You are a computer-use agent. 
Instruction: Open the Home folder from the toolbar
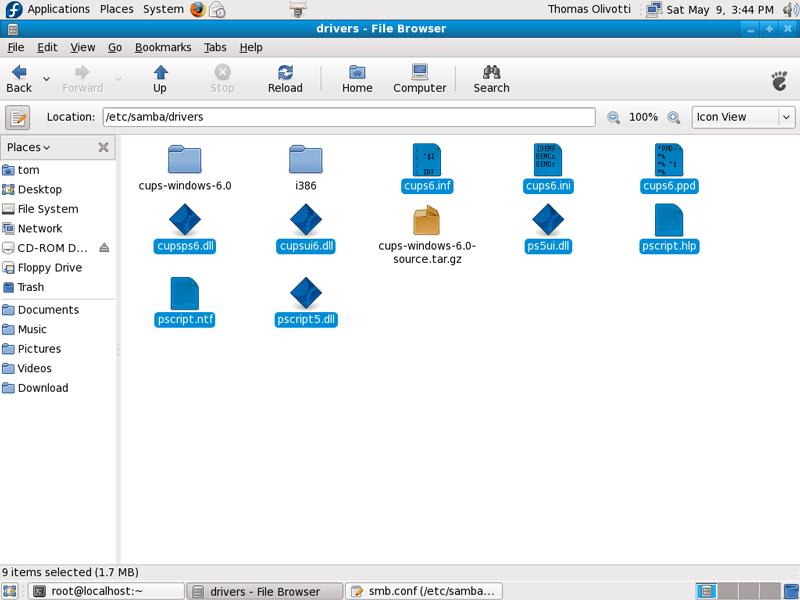point(357,79)
